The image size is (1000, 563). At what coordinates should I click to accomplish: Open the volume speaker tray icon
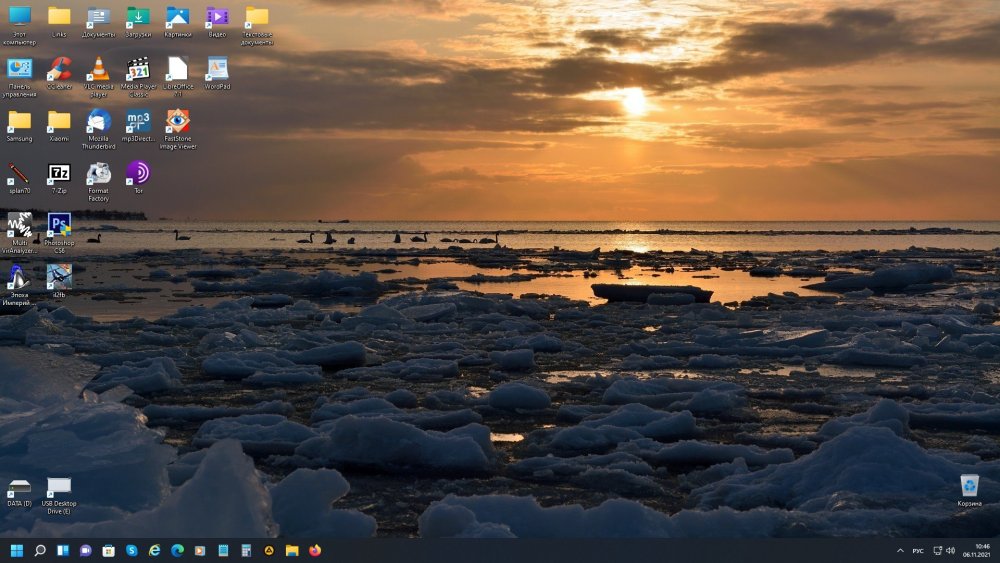[x=950, y=551]
